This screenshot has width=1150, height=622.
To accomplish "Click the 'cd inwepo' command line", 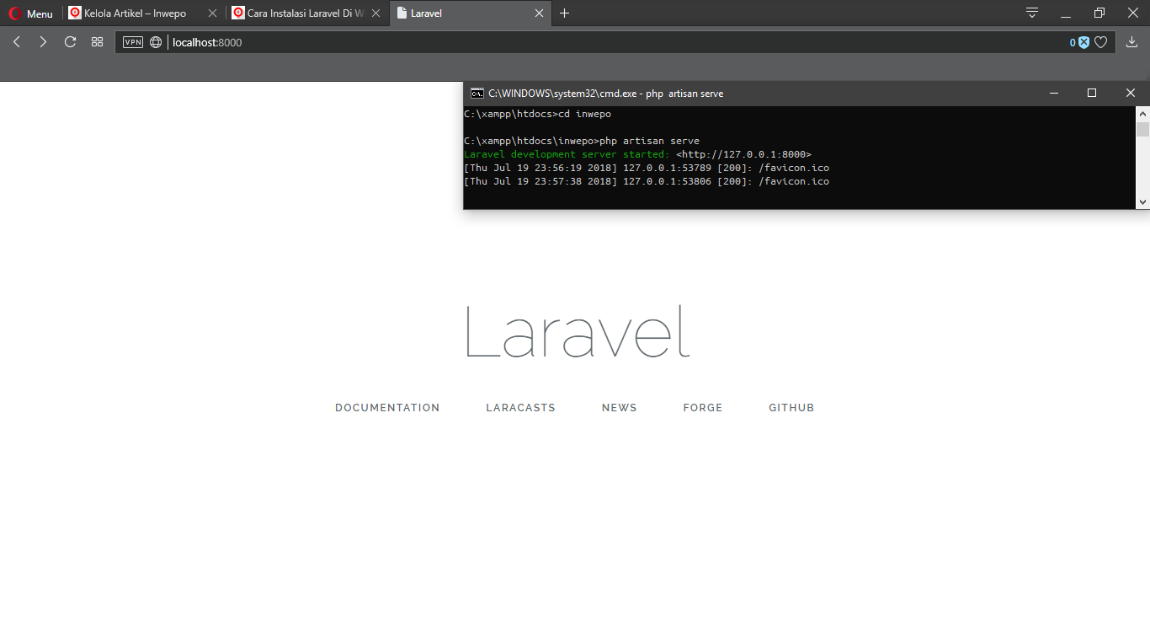I will 538,114.
